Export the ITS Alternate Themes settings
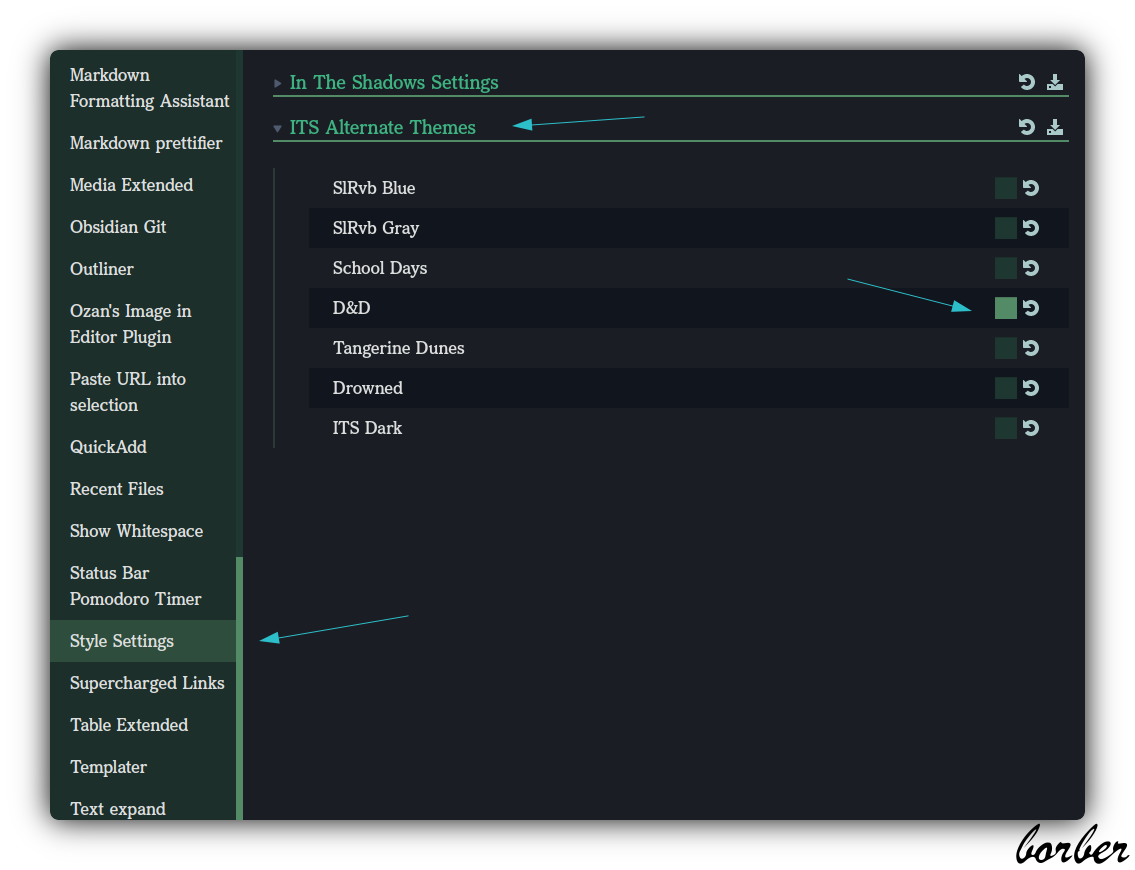 (1055, 127)
